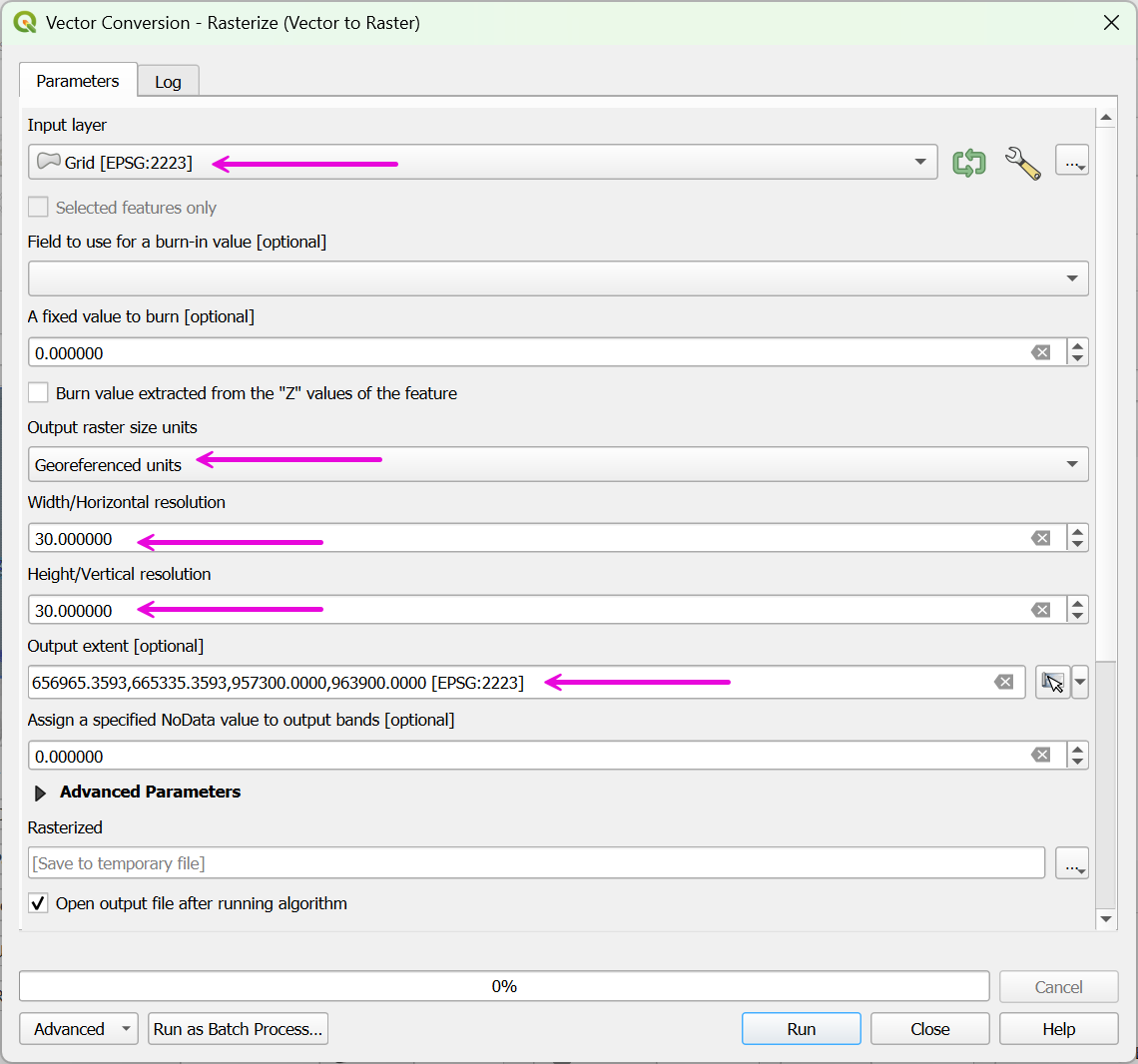Clear the Output extent field
The width and height of the screenshot is (1138, 1064).
pos(1003,682)
